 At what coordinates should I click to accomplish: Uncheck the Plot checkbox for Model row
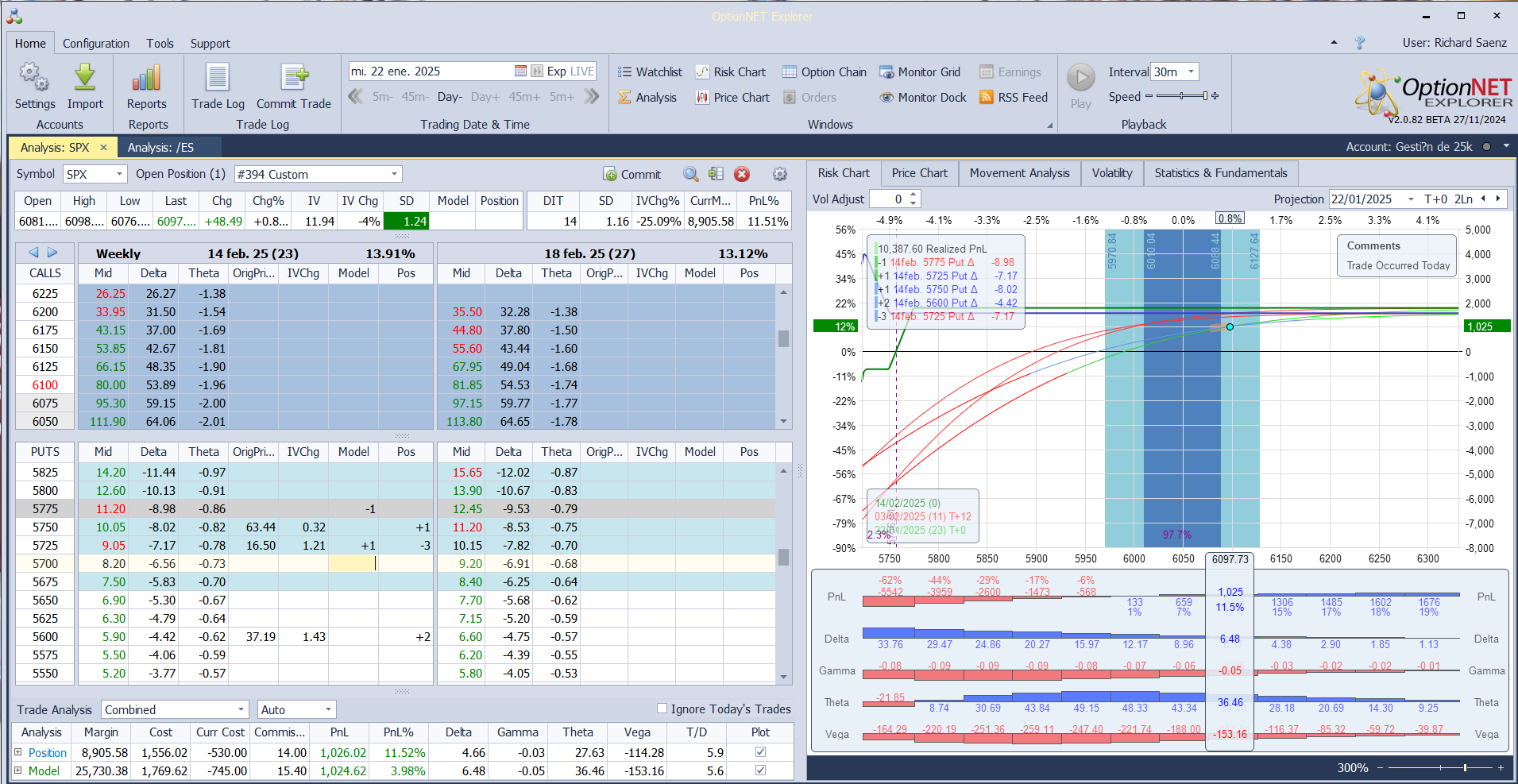pos(760,770)
